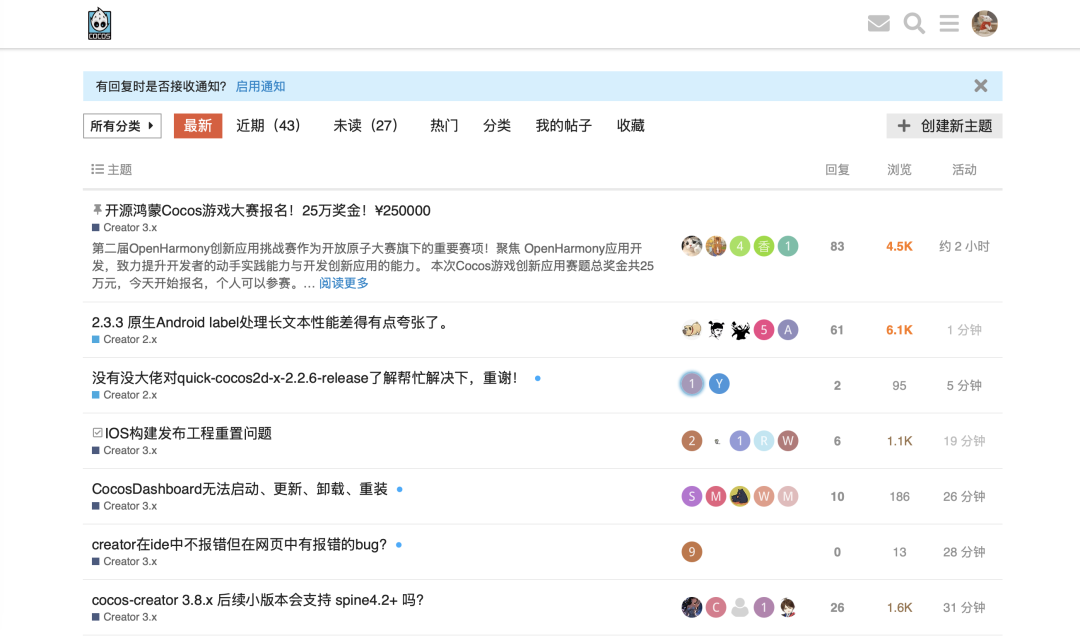Click Creator 3.x category under spine4.2+ topic
The height and width of the screenshot is (638, 1080).
click(124, 617)
